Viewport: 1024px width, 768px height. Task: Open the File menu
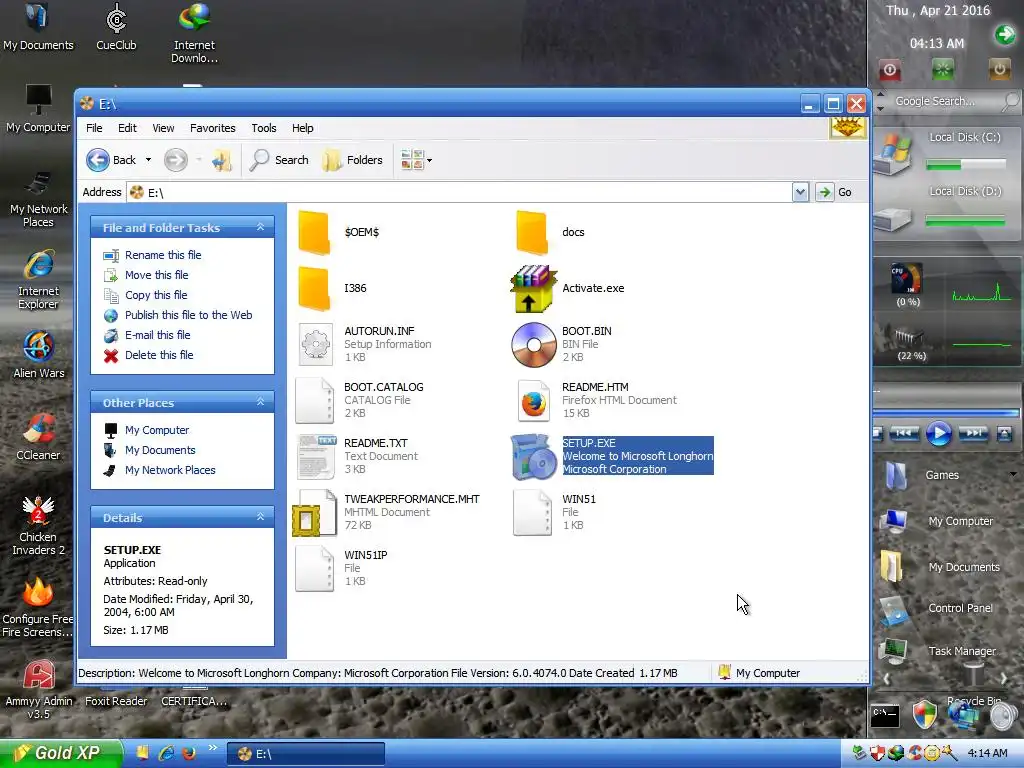[94, 128]
